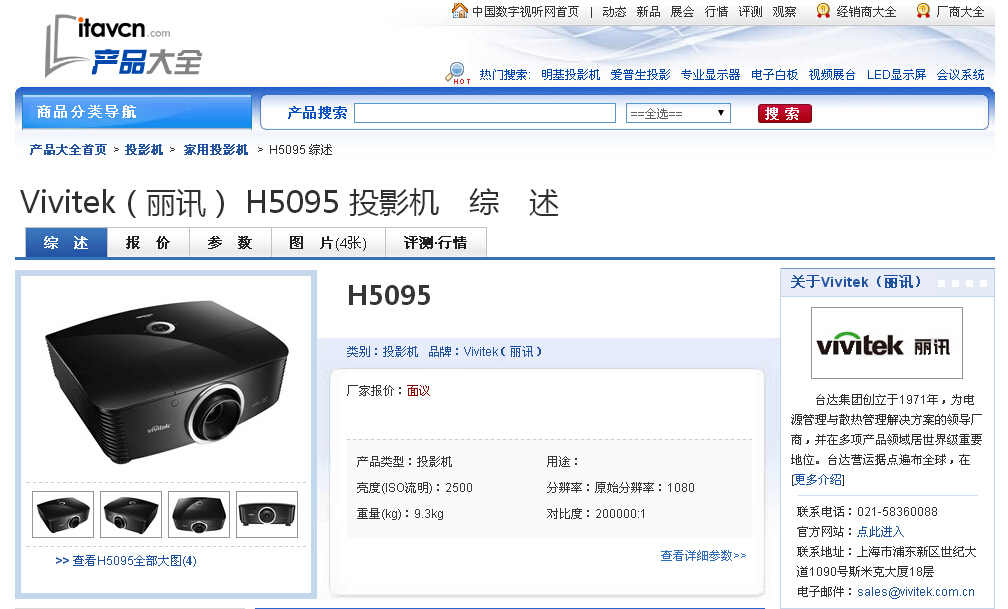Search hot keyword 明基投影机
1008x609 pixels.
(x=571, y=75)
